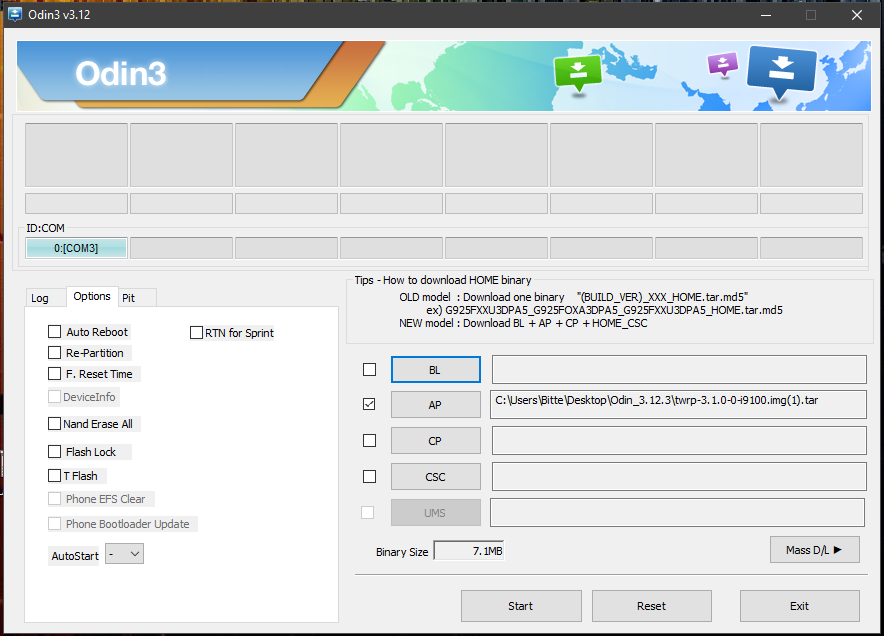Viewport: 884px width, 636px height.
Task: Open the Pit tab
Action: click(x=129, y=298)
